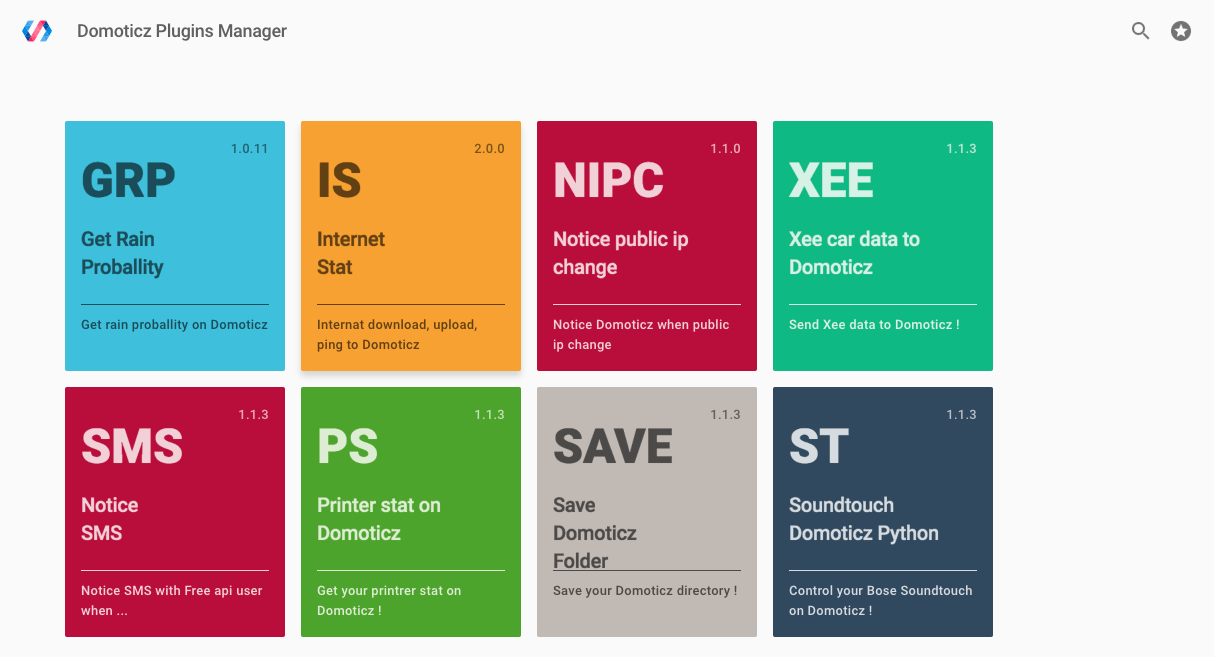The image size is (1214, 657).
Task: Click the star favorites icon
Action: [1181, 31]
